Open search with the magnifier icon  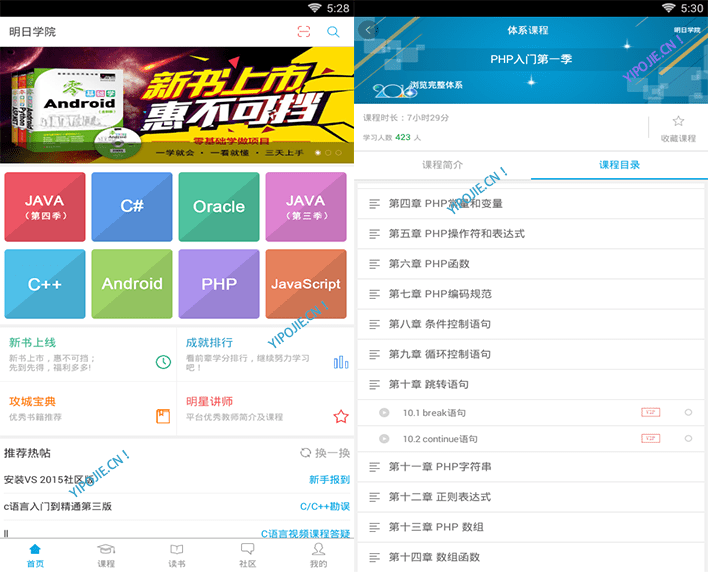pyautogui.click(x=333, y=32)
